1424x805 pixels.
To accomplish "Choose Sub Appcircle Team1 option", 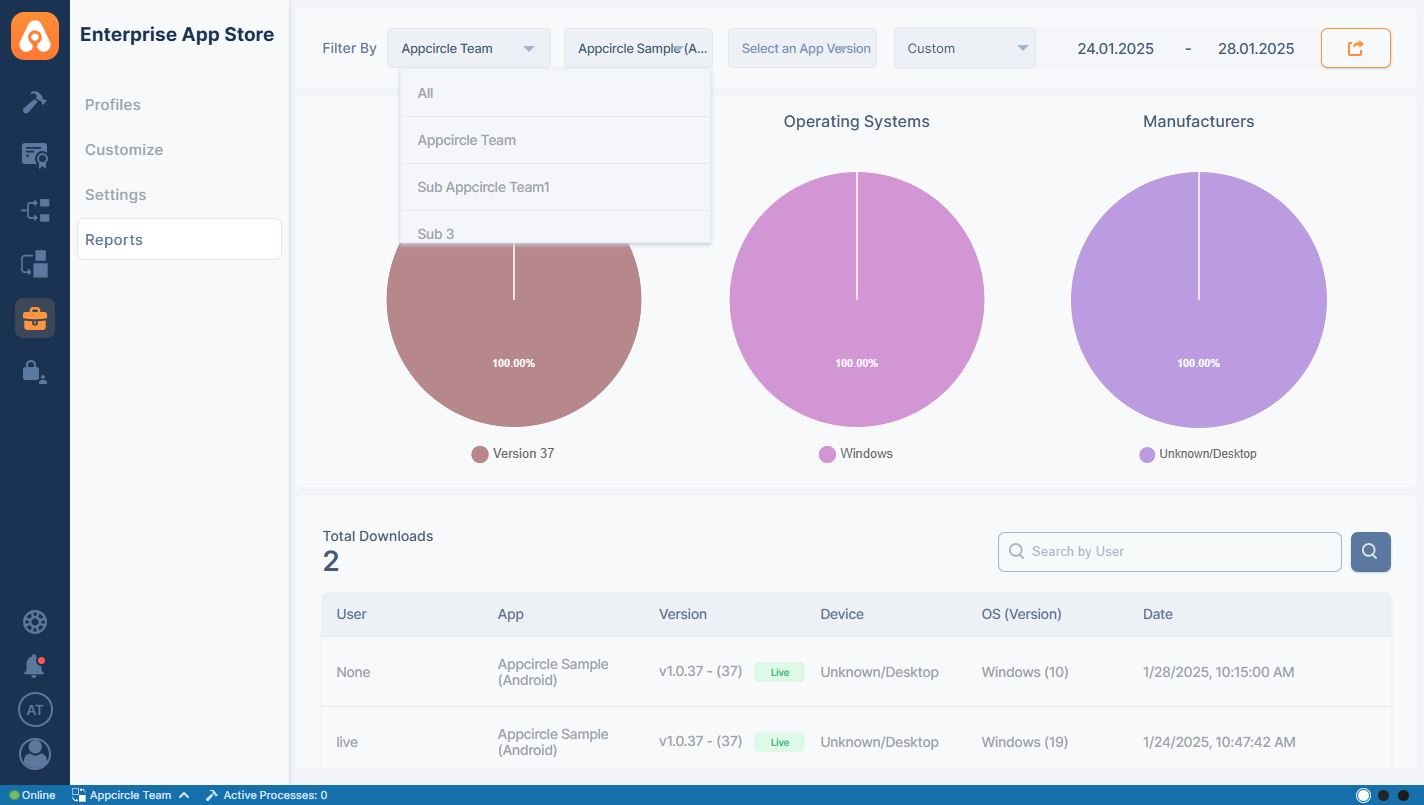I will 555,187.
